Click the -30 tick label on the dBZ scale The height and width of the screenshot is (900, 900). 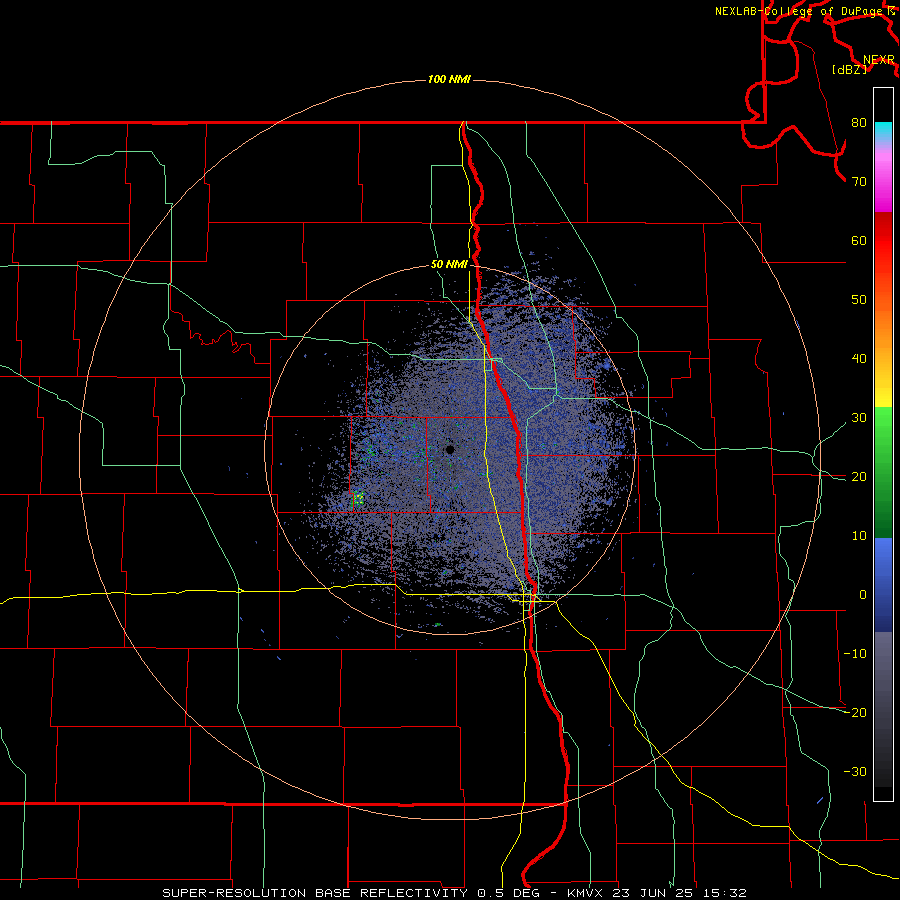[855, 772]
